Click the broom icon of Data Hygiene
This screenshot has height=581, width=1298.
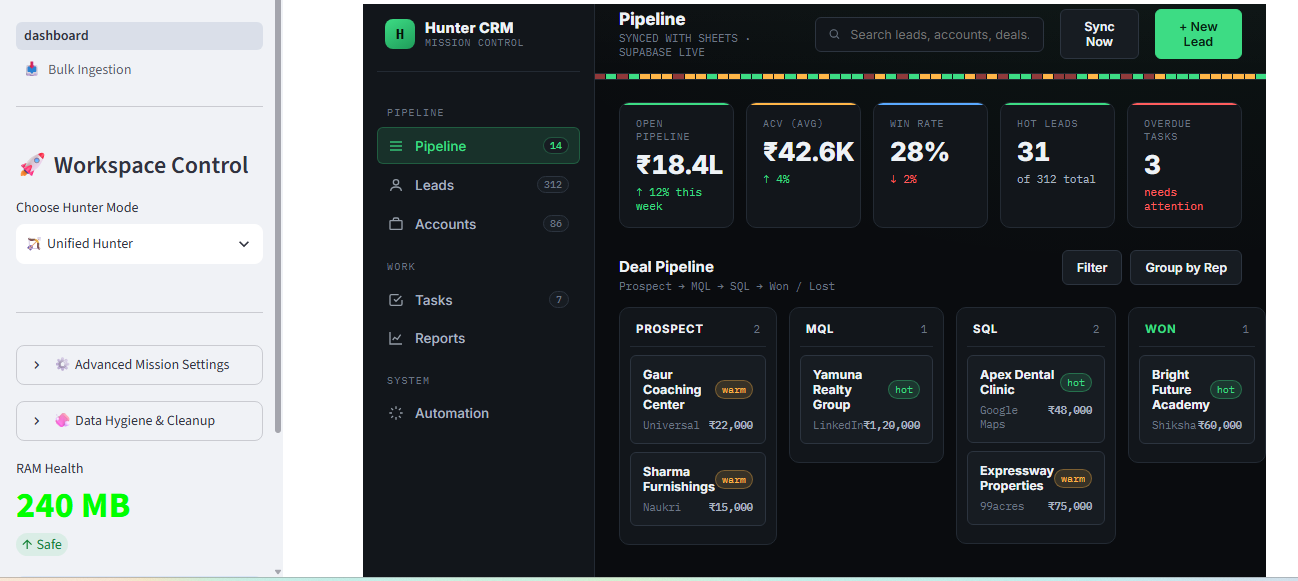(62, 420)
